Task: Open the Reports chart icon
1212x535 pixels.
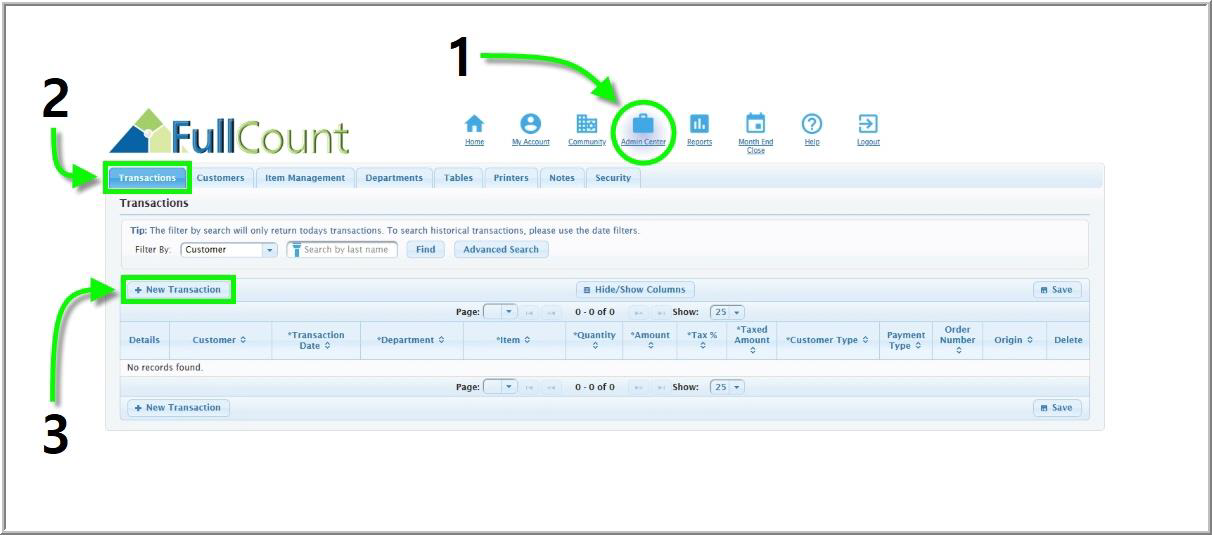Action: (x=699, y=124)
